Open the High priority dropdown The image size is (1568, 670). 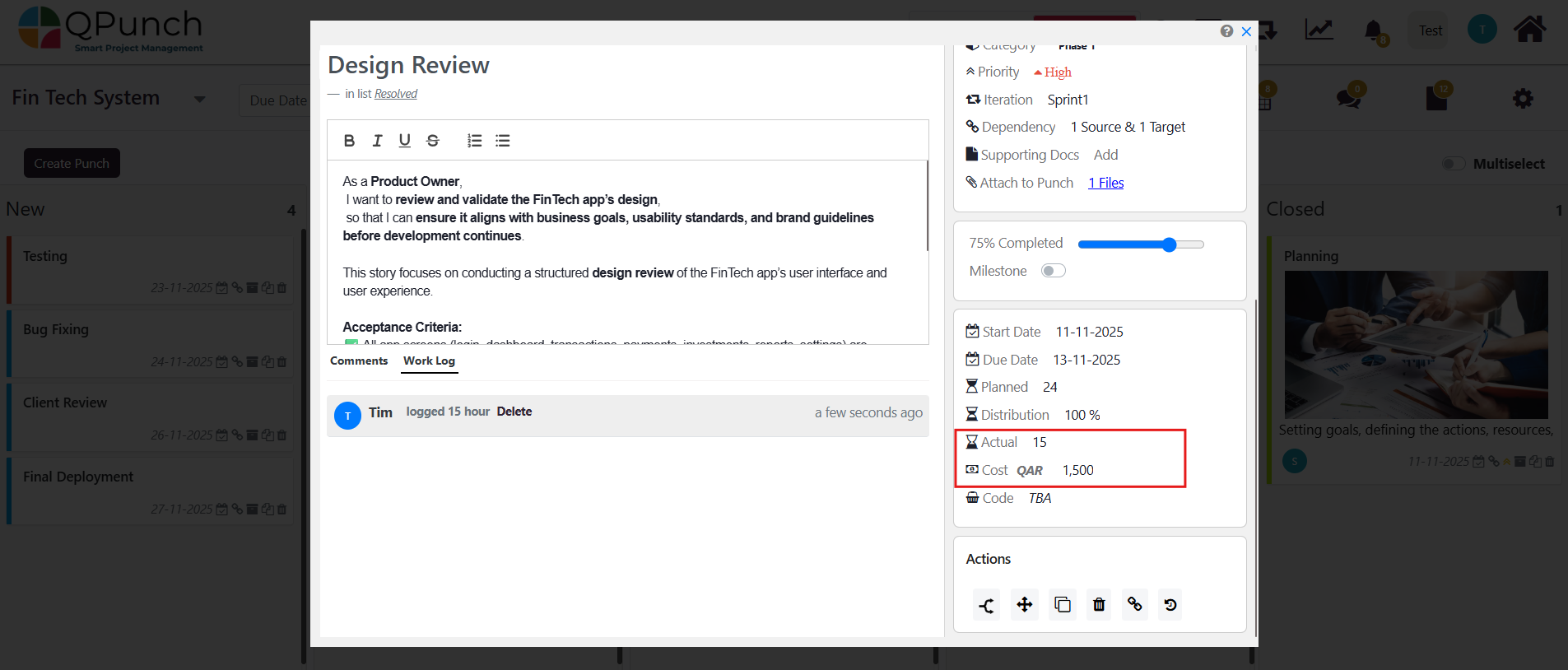tap(1054, 72)
